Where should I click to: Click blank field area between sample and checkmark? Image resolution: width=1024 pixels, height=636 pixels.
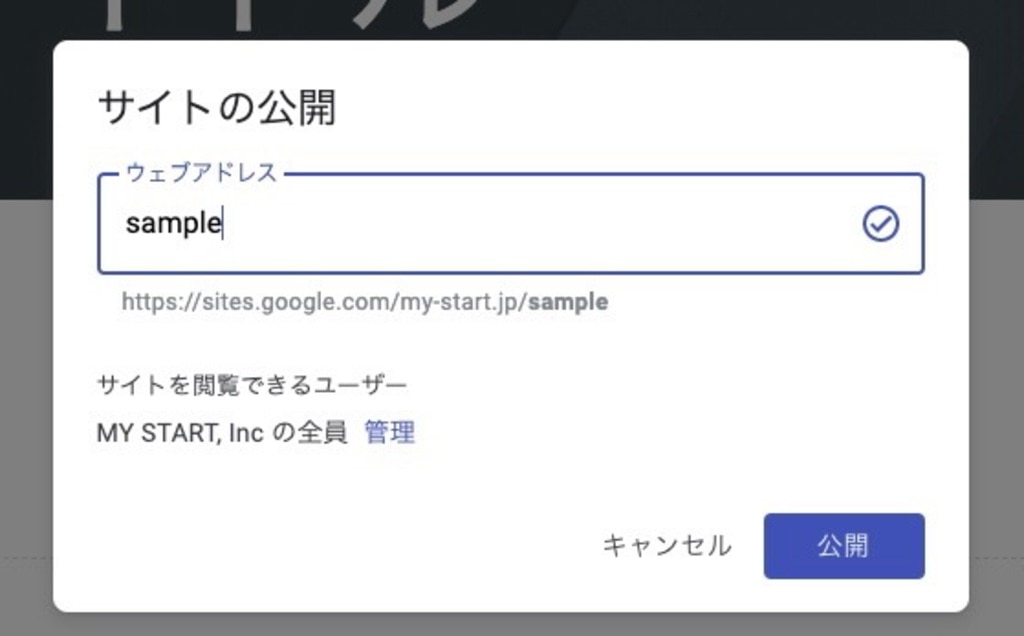coord(542,224)
